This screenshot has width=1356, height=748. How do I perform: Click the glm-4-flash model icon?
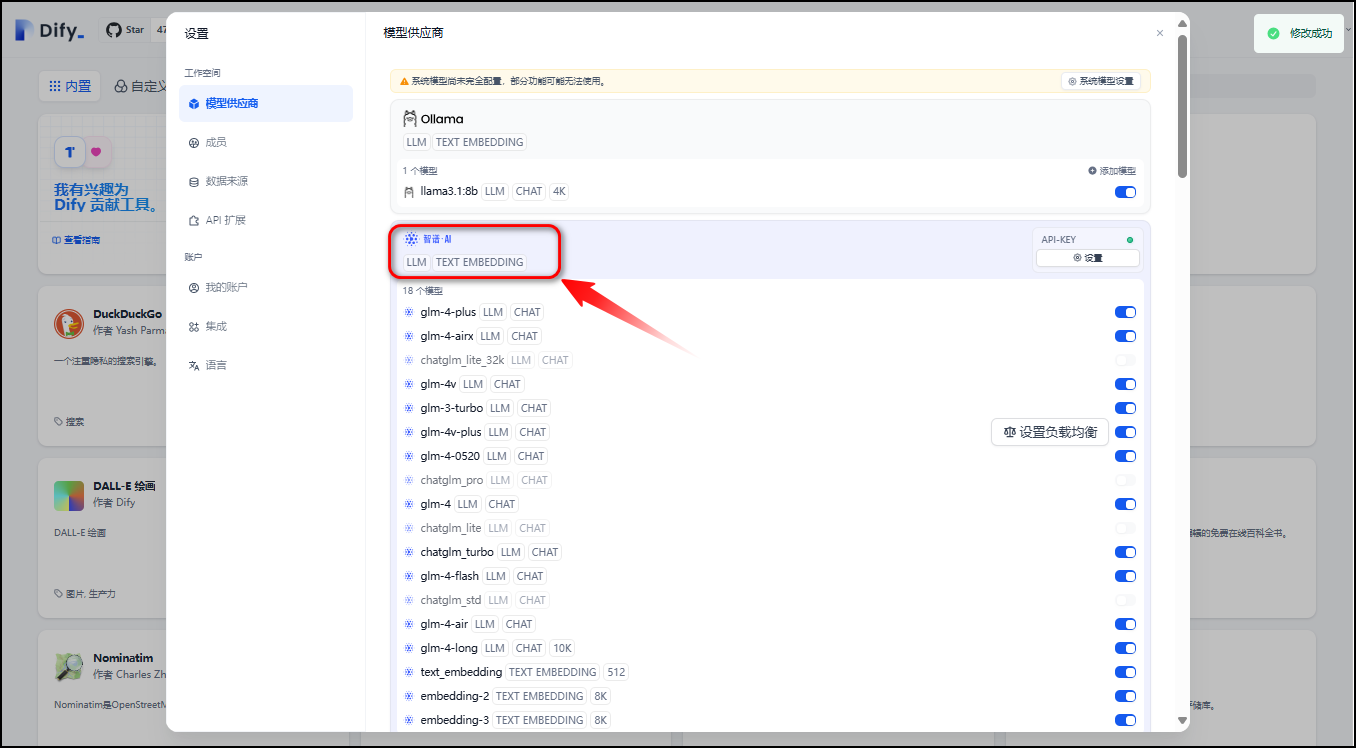click(408, 576)
